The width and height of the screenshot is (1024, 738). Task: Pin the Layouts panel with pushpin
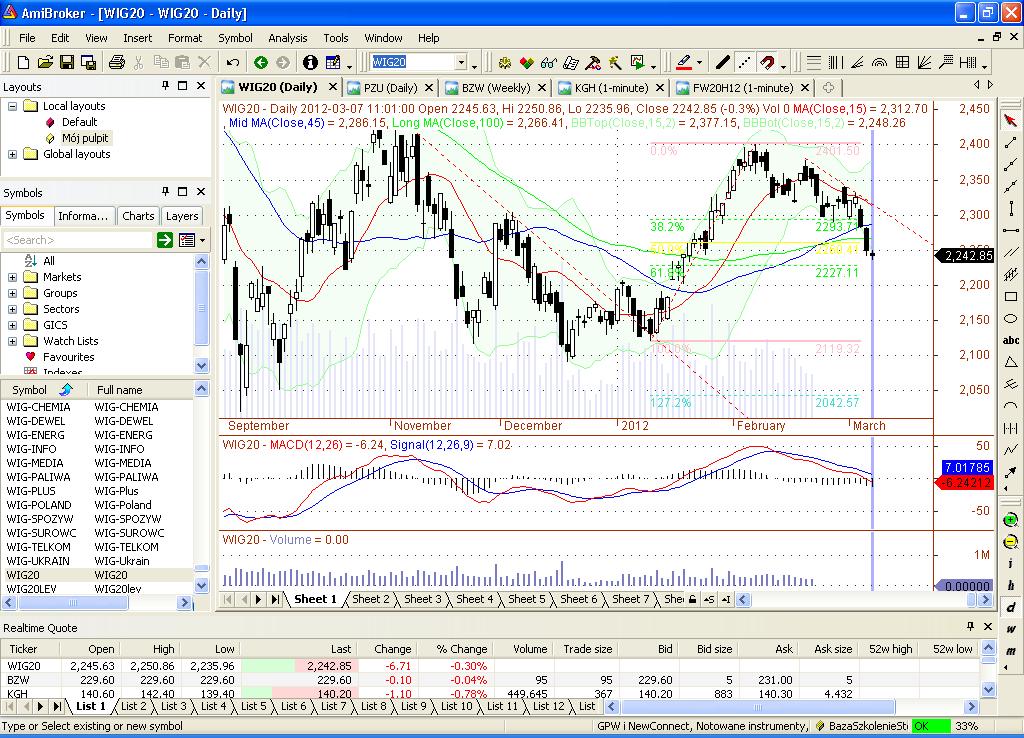tap(165, 86)
